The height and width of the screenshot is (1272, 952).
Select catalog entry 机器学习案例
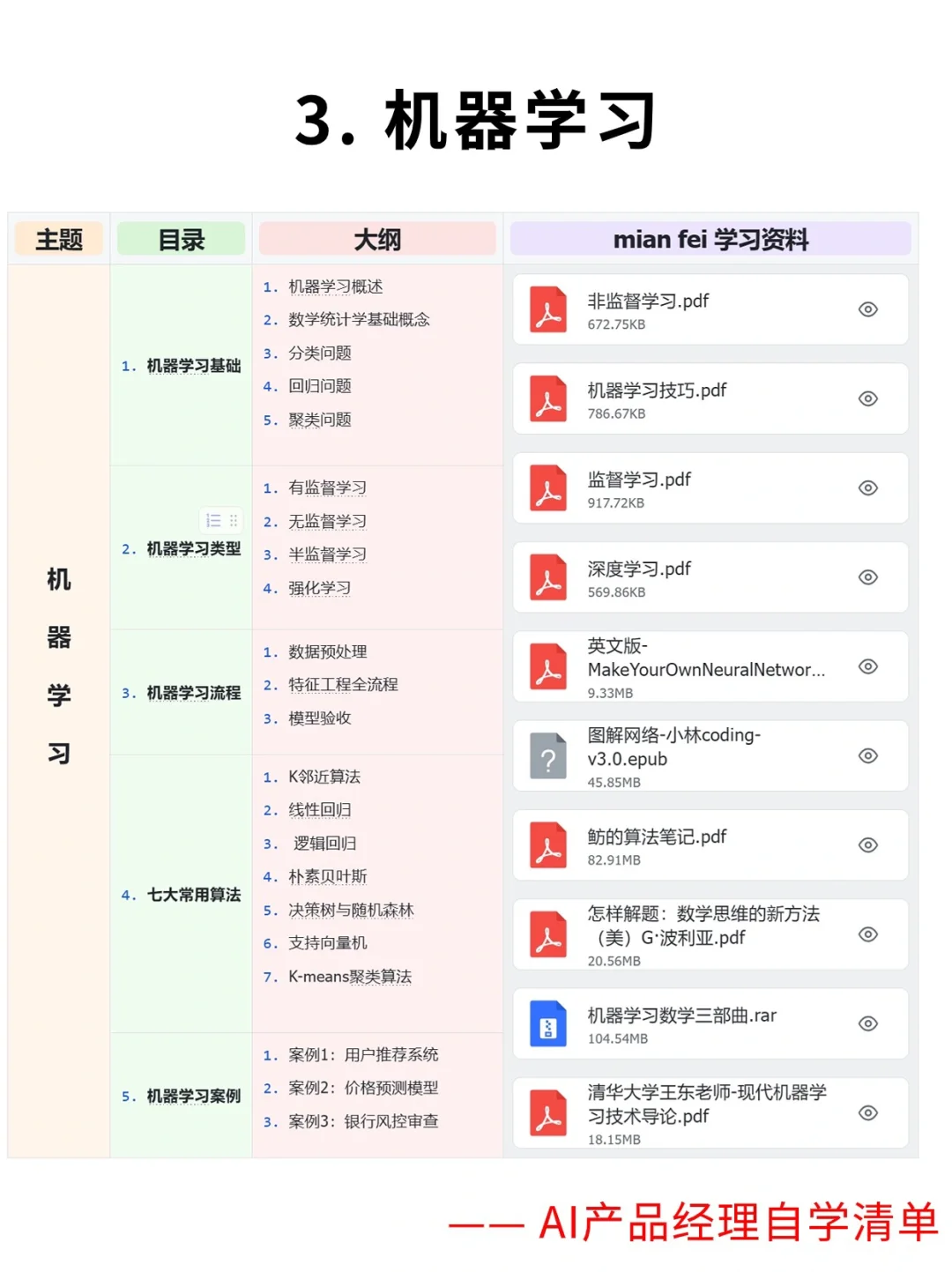pos(194,1096)
